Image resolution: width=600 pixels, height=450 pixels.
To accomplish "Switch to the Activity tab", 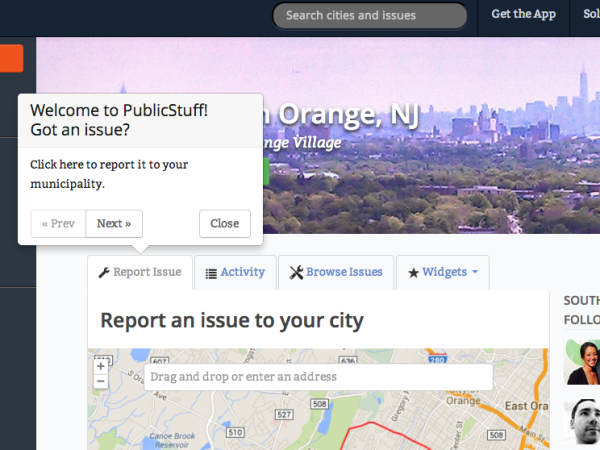I will point(235,272).
